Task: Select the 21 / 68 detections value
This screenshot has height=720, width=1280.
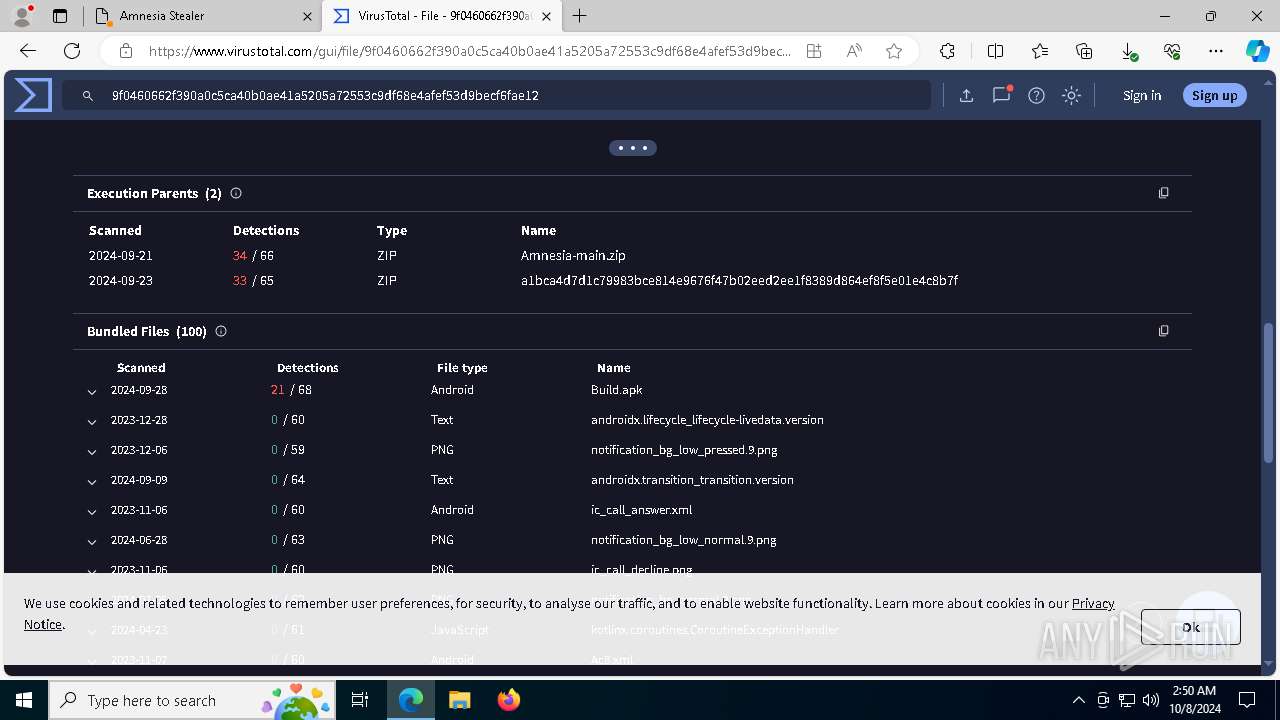Action: 291,390
